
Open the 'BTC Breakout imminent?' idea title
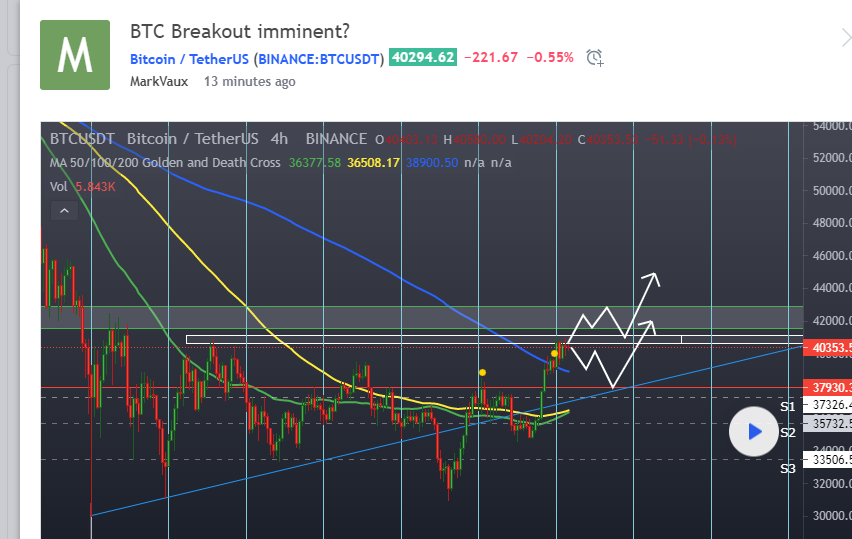240,32
